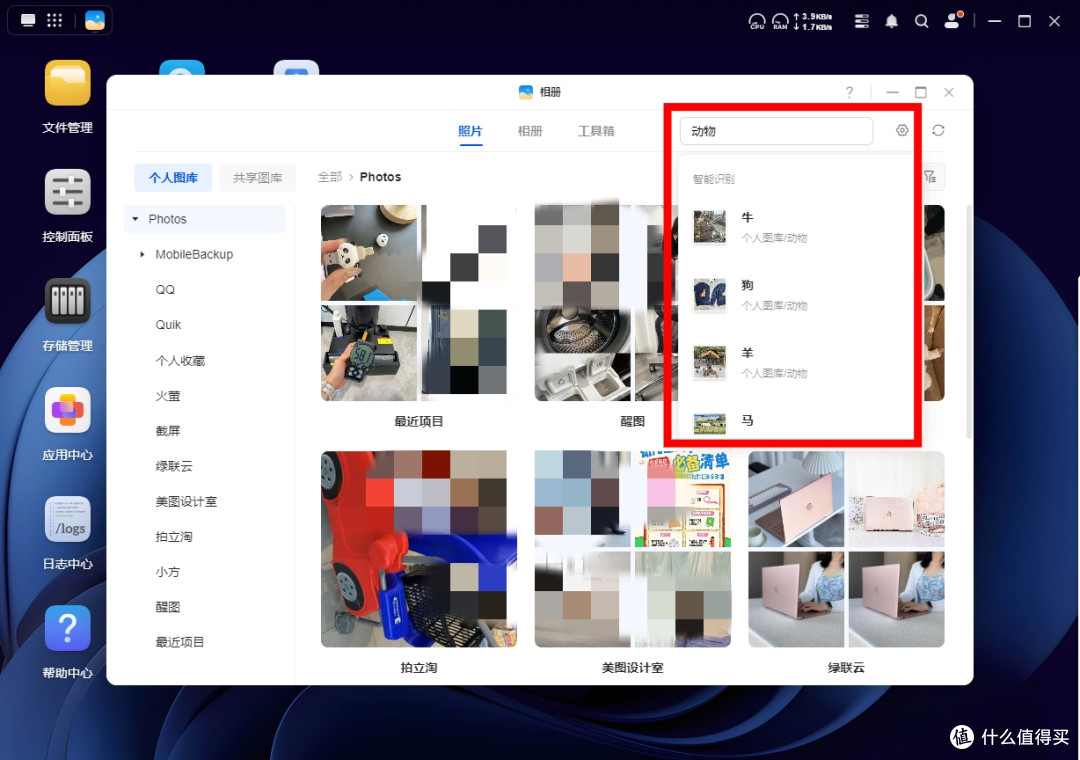
Task: Select the 共享图库 library
Action: 258,178
